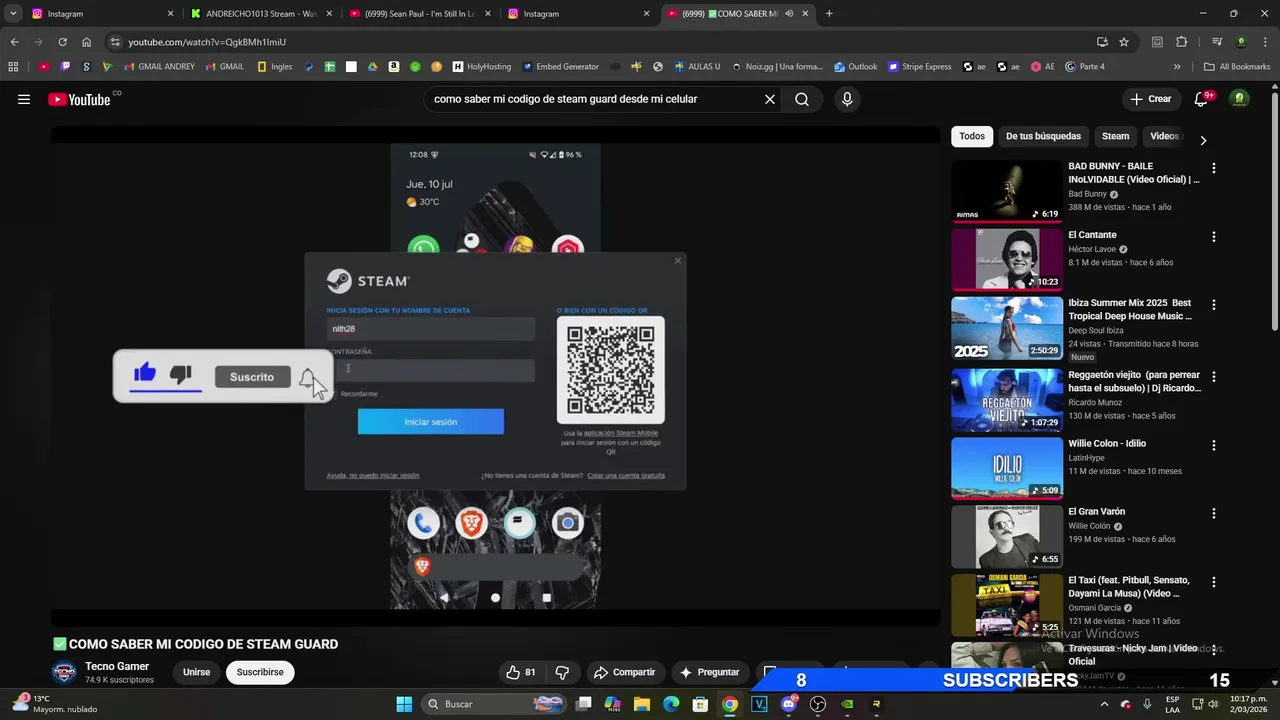Image resolution: width=1280 pixels, height=720 pixels.
Task: Open Willie Colon - Idilio title
Action: point(1107,443)
